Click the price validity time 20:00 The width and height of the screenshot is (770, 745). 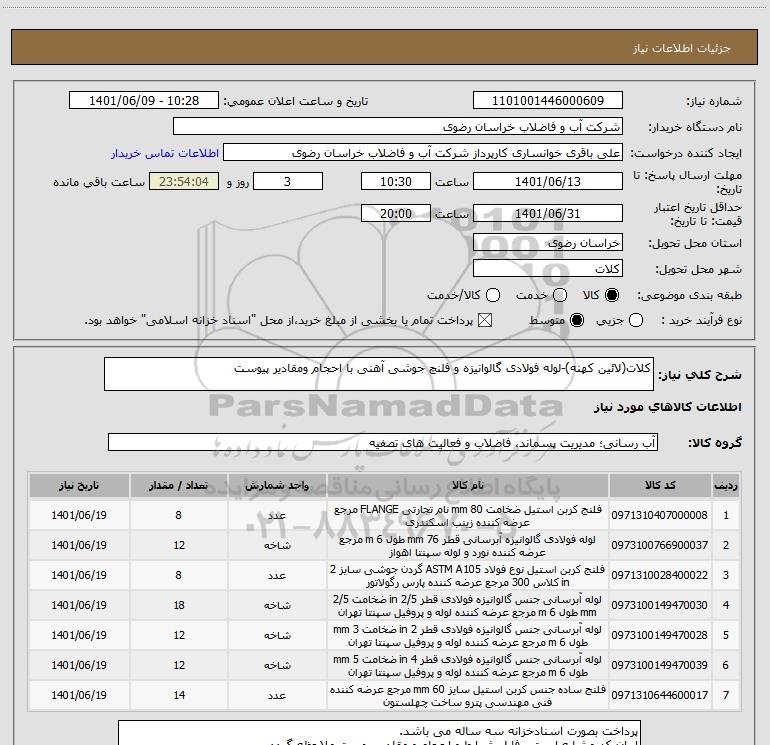(x=396, y=213)
